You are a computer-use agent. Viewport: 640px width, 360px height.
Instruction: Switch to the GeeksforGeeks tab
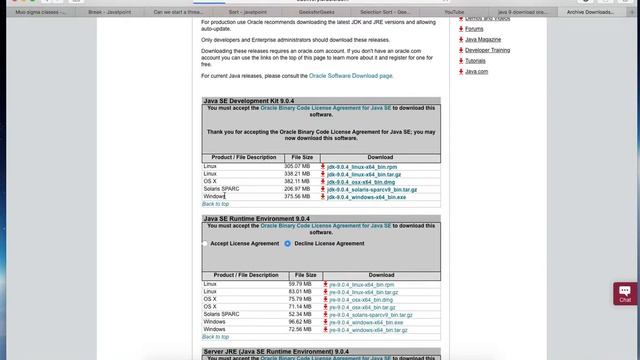(316, 12)
